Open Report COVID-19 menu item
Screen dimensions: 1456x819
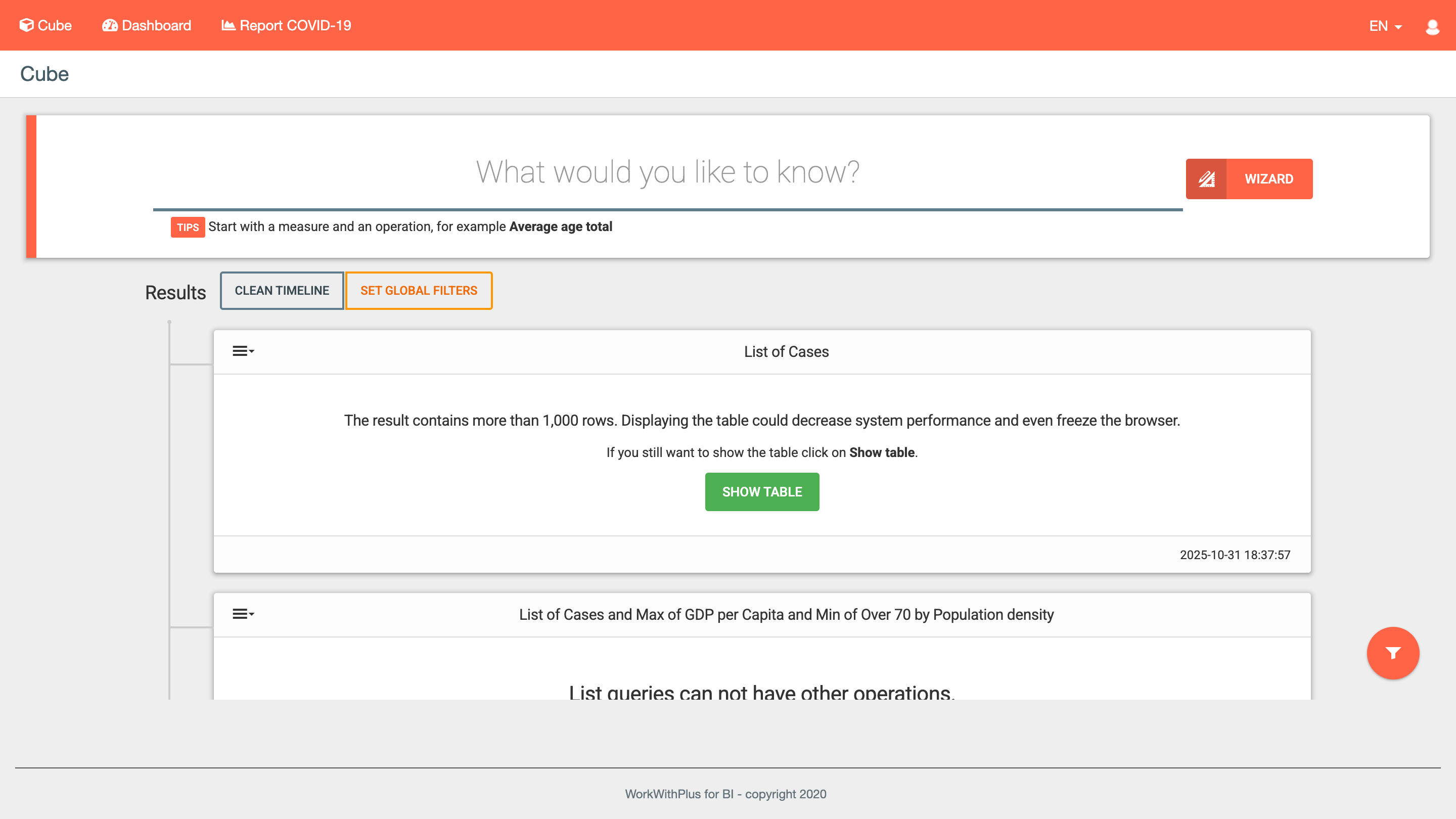tap(295, 25)
